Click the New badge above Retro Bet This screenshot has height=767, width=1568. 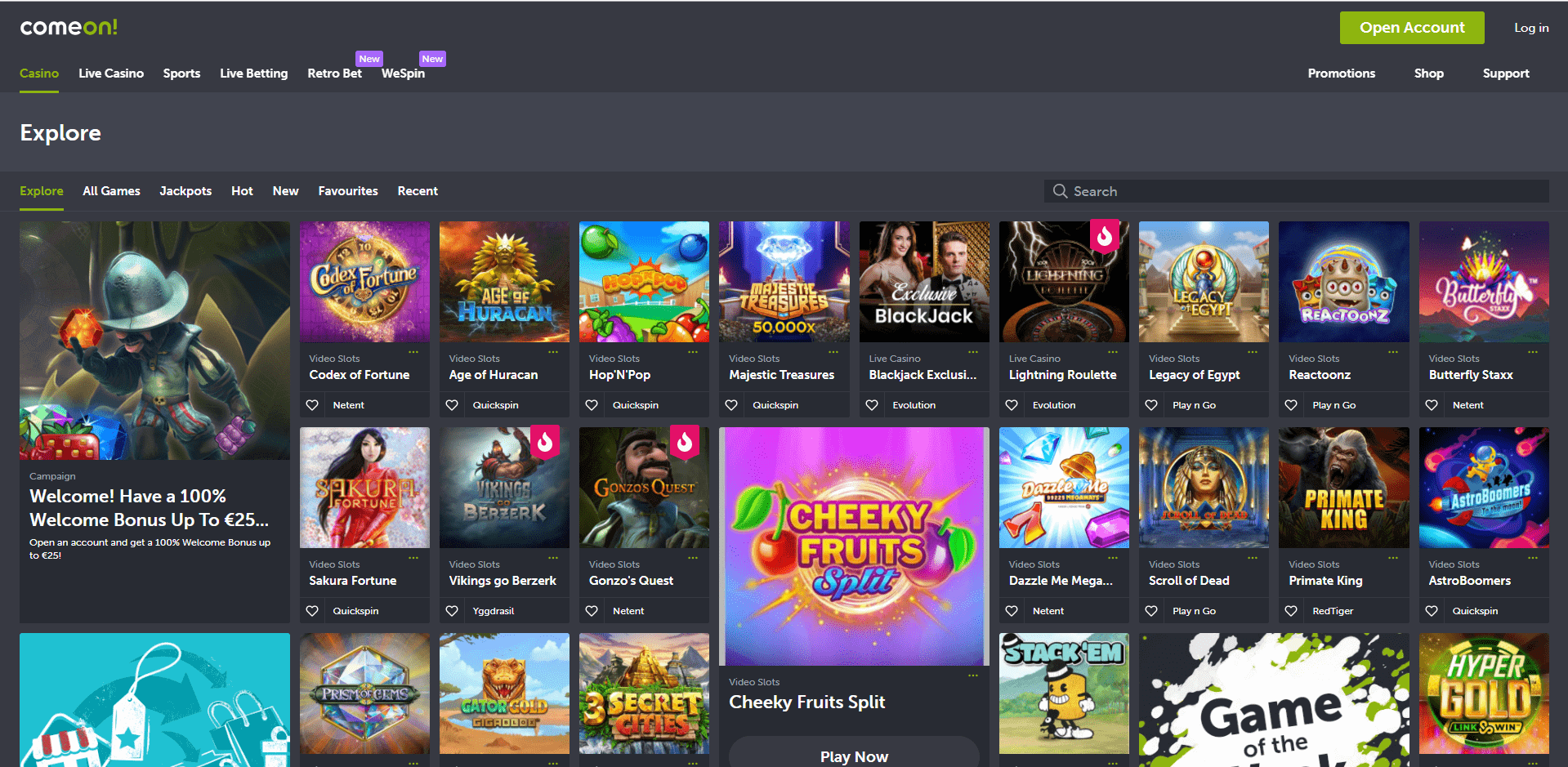point(369,59)
